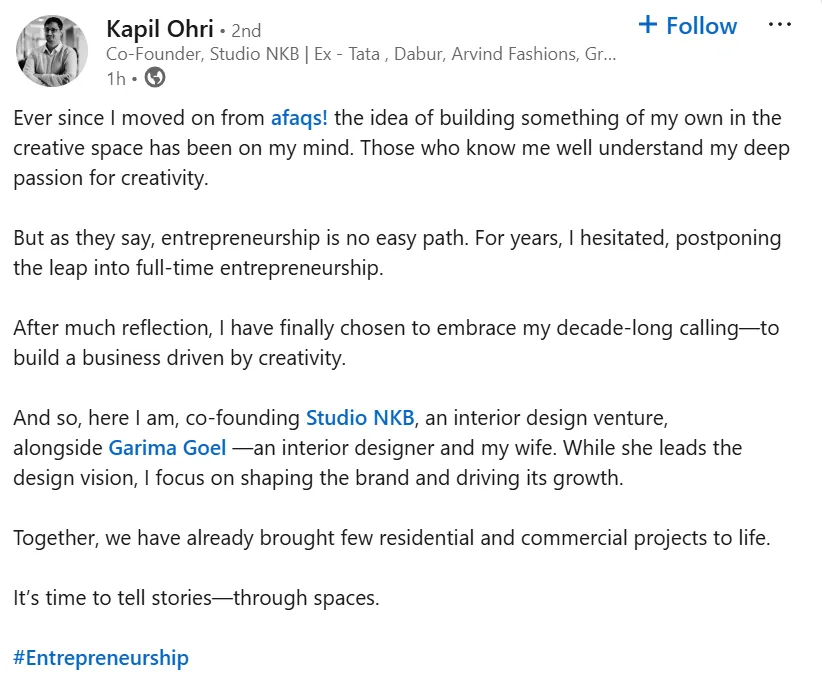Click the paragraph starting 'But as they say'
This screenshot has width=822, height=675.
pyautogui.click(x=397, y=253)
